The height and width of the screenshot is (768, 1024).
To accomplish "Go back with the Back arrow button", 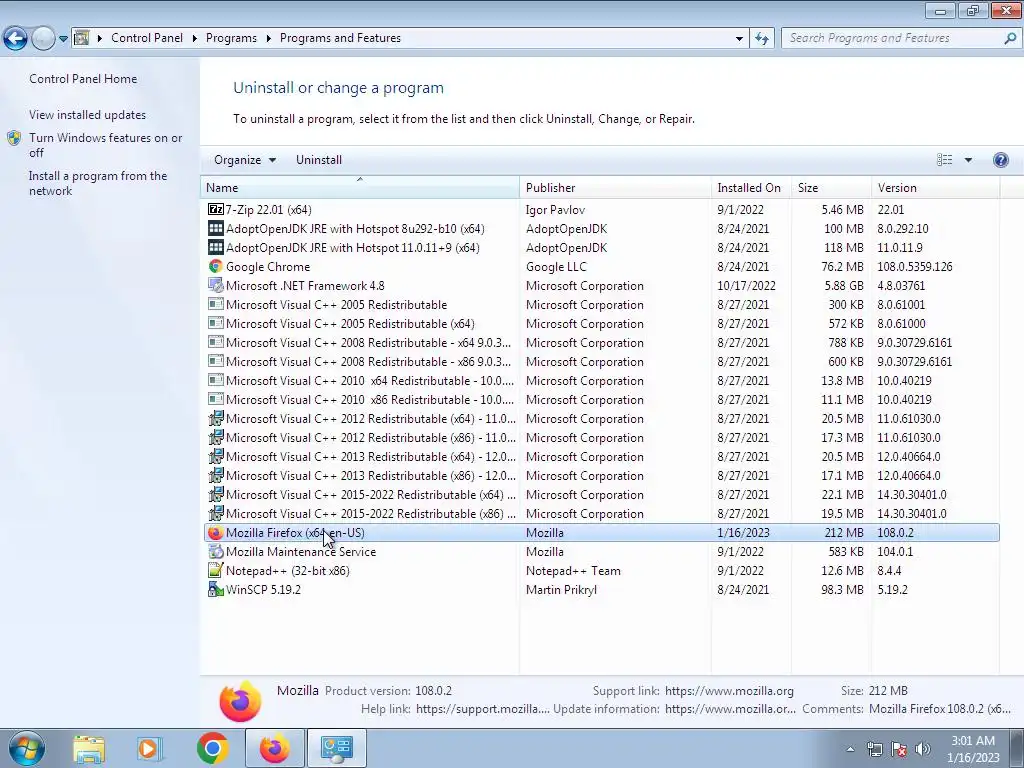I will click(x=15, y=39).
